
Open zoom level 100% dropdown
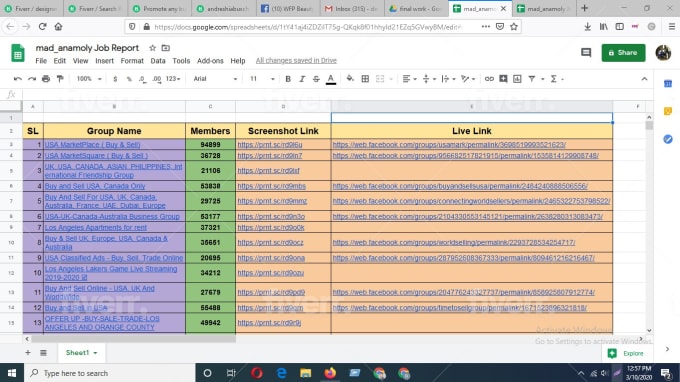pyautogui.click(x=89, y=79)
